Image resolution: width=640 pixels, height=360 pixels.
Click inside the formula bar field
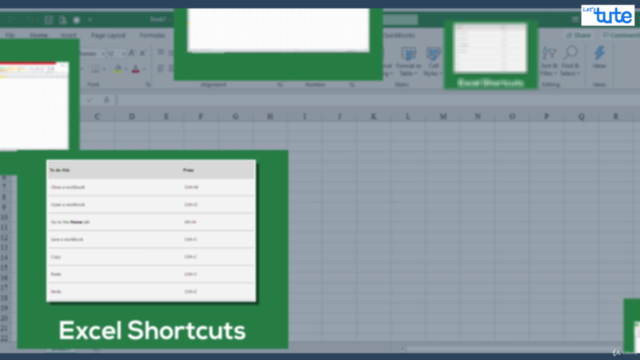(379, 100)
